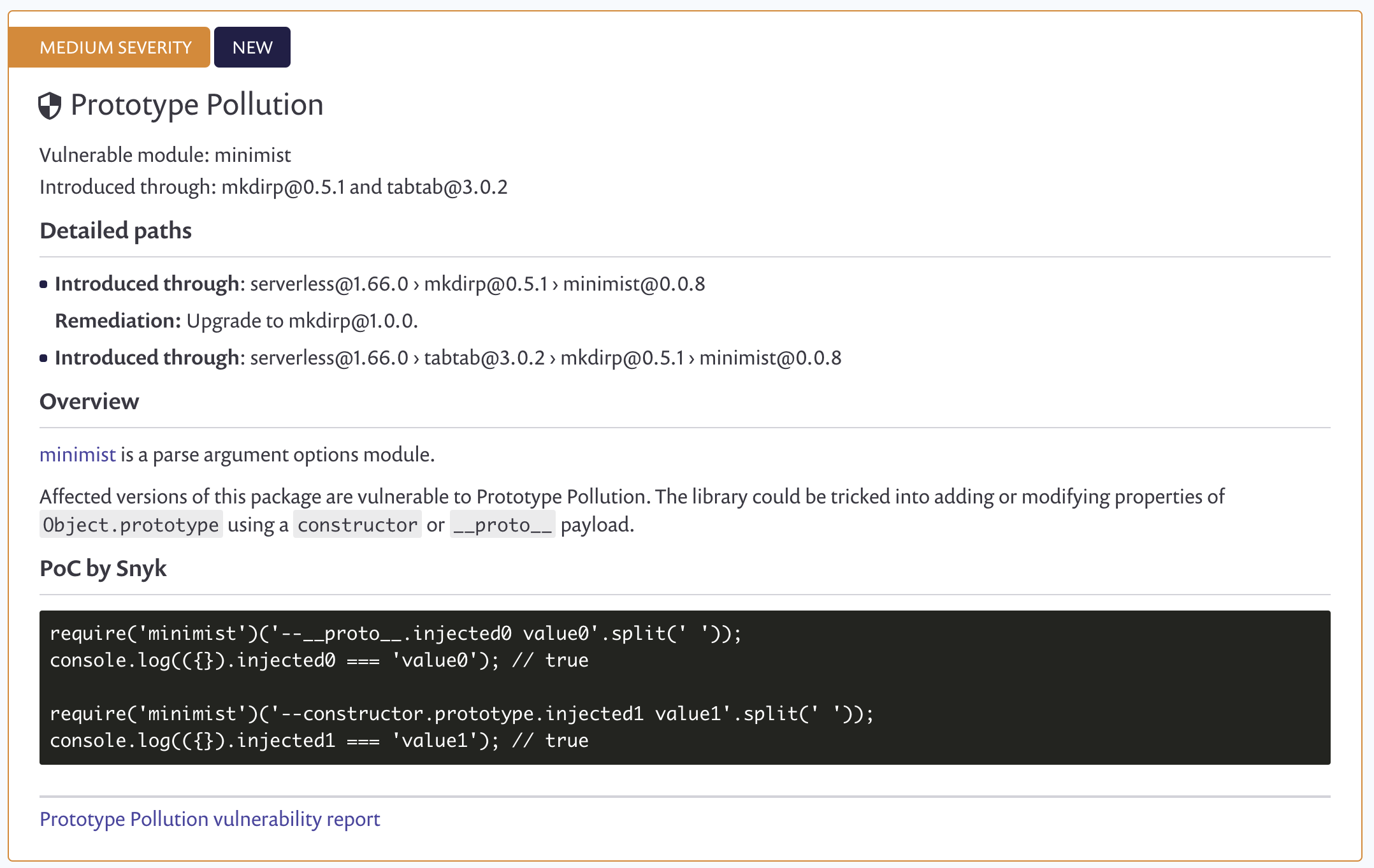Click the bullet marker of first Introduced through path

click(43, 284)
